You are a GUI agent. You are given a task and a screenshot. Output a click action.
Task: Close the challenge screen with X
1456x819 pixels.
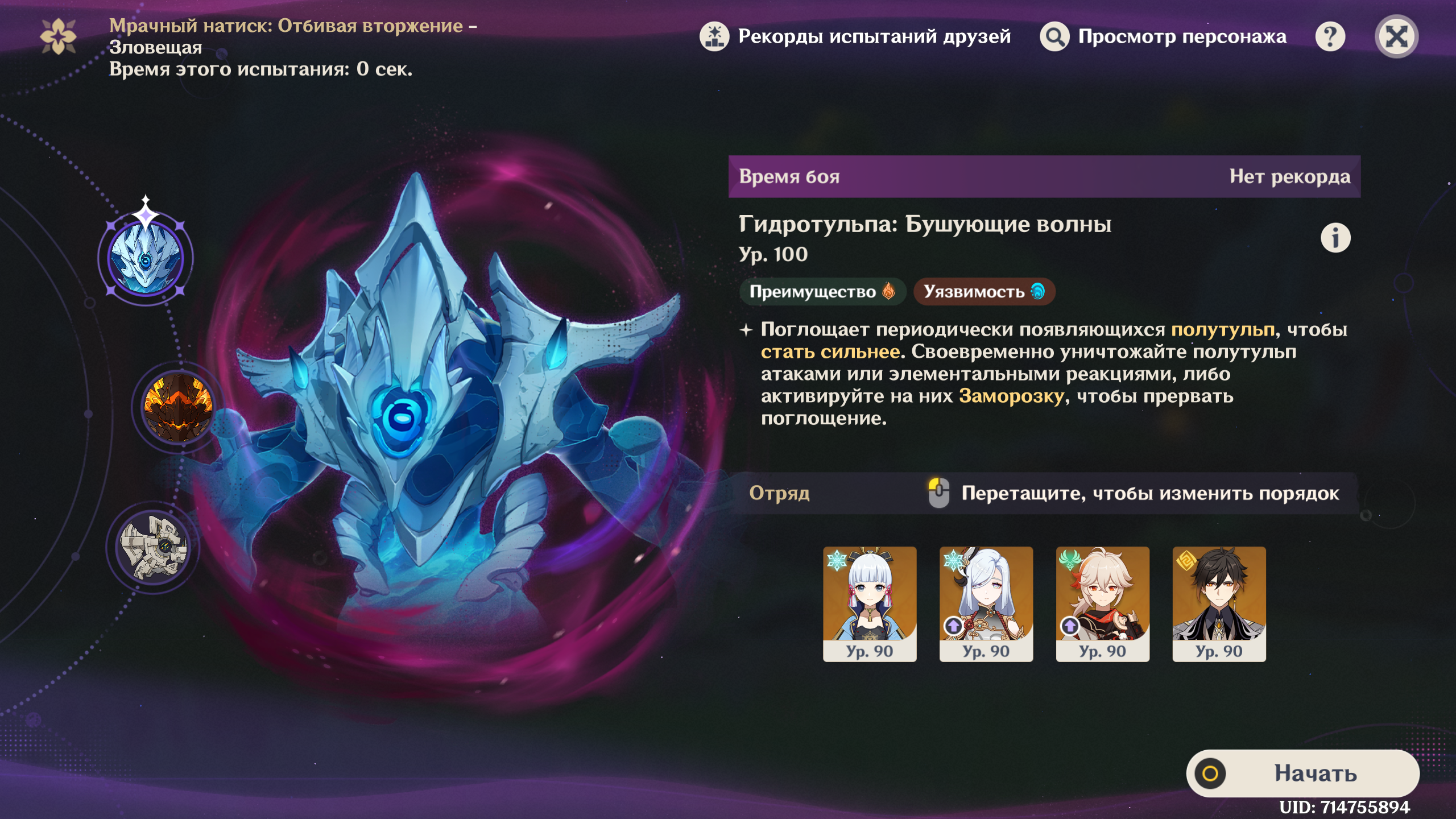(1396, 37)
